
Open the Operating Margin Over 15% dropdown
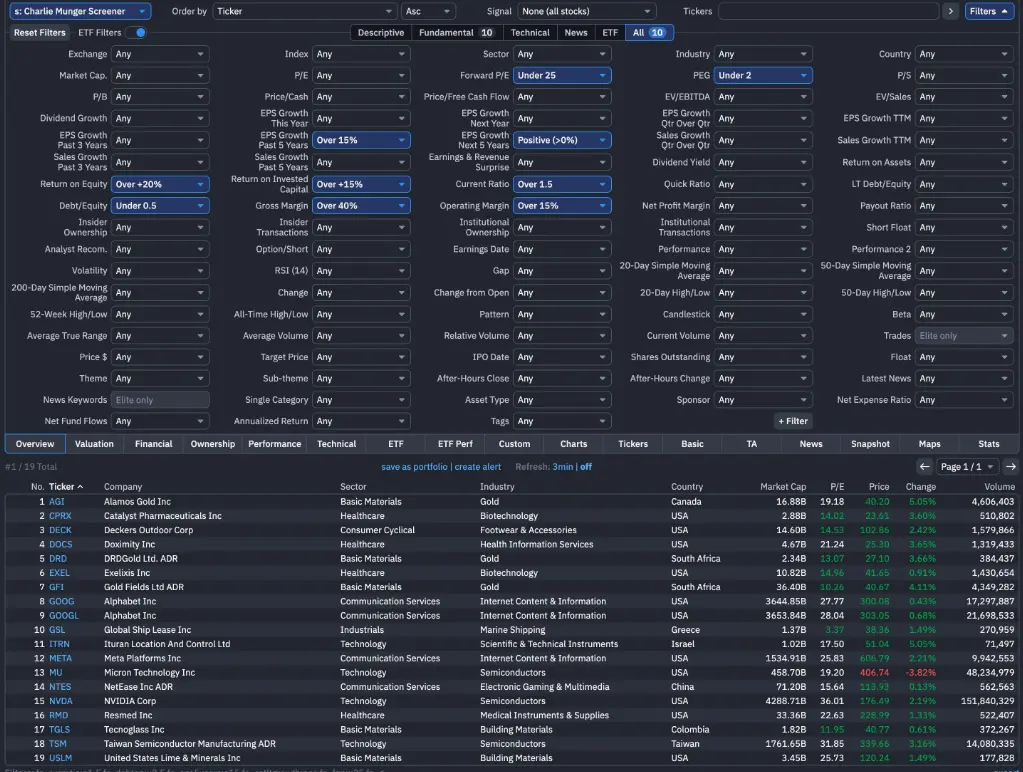[562, 206]
